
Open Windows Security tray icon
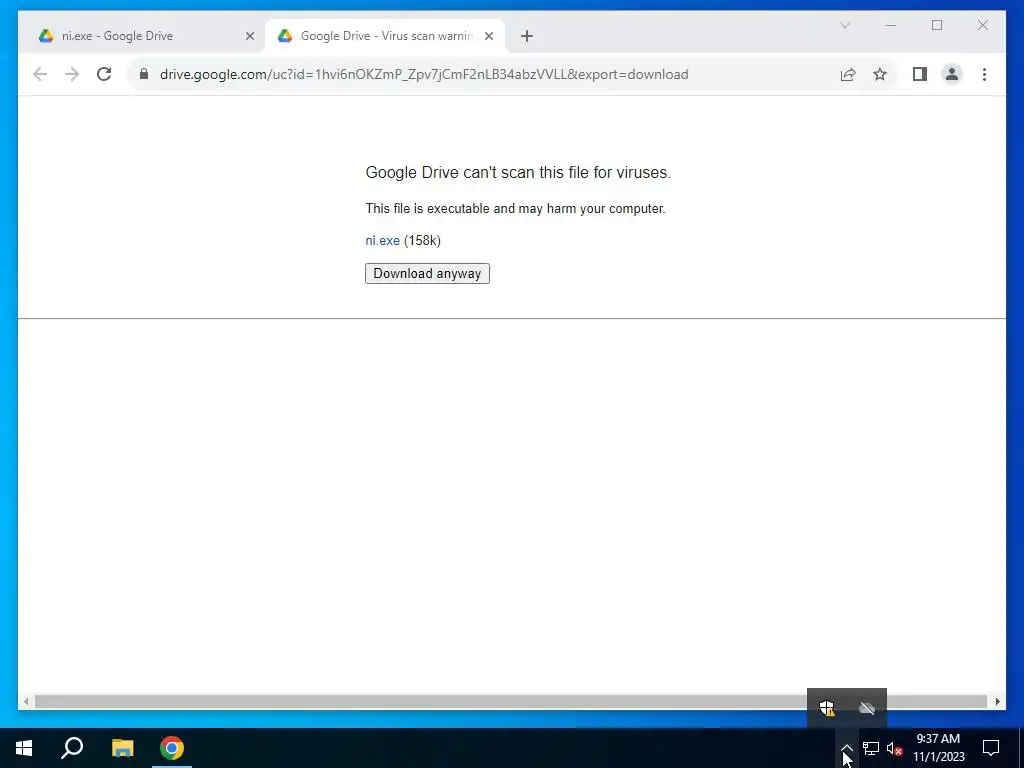tap(827, 708)
